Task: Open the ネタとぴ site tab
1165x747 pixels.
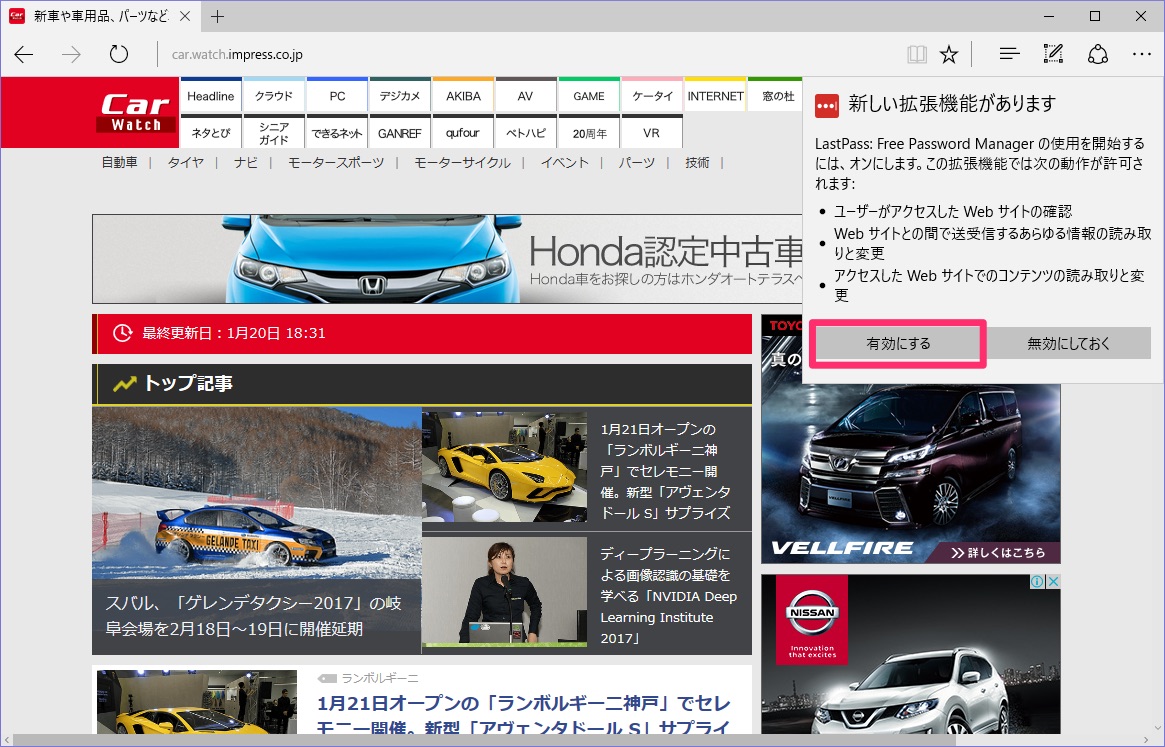Action: 210,132
